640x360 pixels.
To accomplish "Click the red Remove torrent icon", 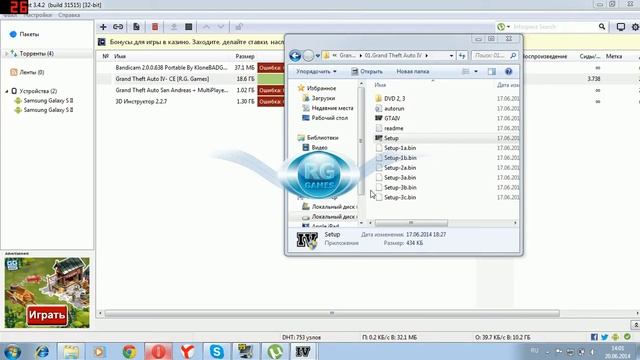I will click(155, 27).
